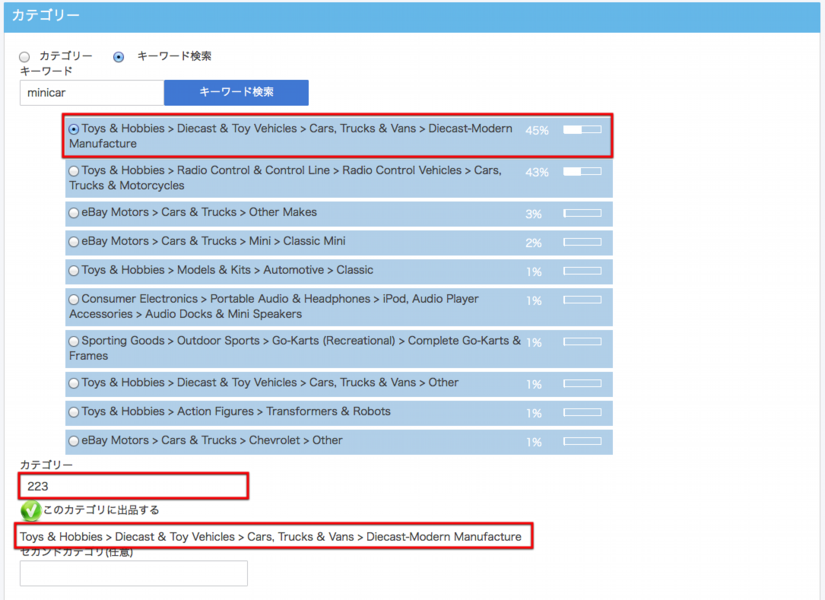Select the カテゴリー radio button
825x600 pixels.
pyautogui.click(x=25, y=56)
